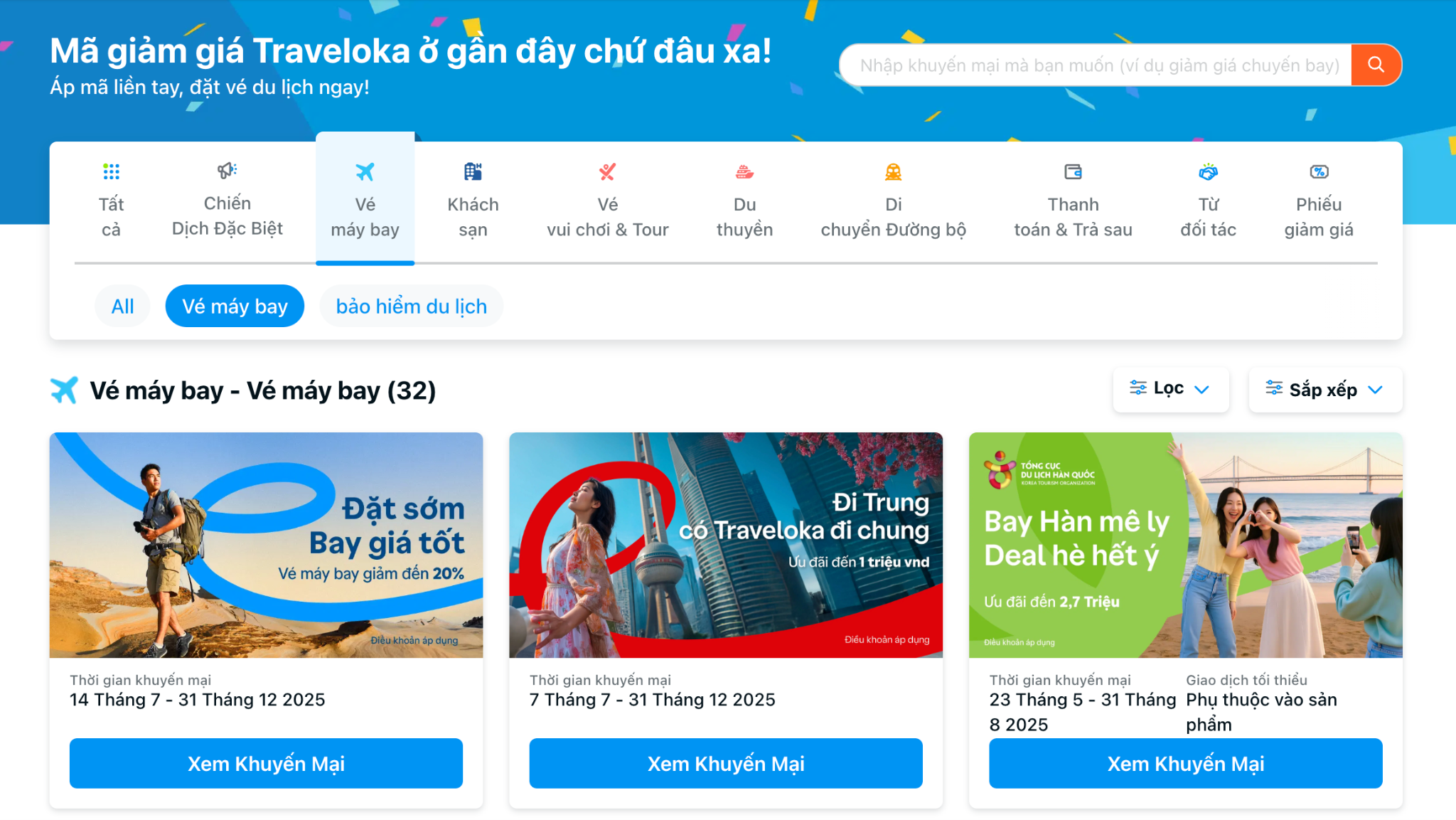Expand the Lọc filter dropdown

click(1170, 389)
